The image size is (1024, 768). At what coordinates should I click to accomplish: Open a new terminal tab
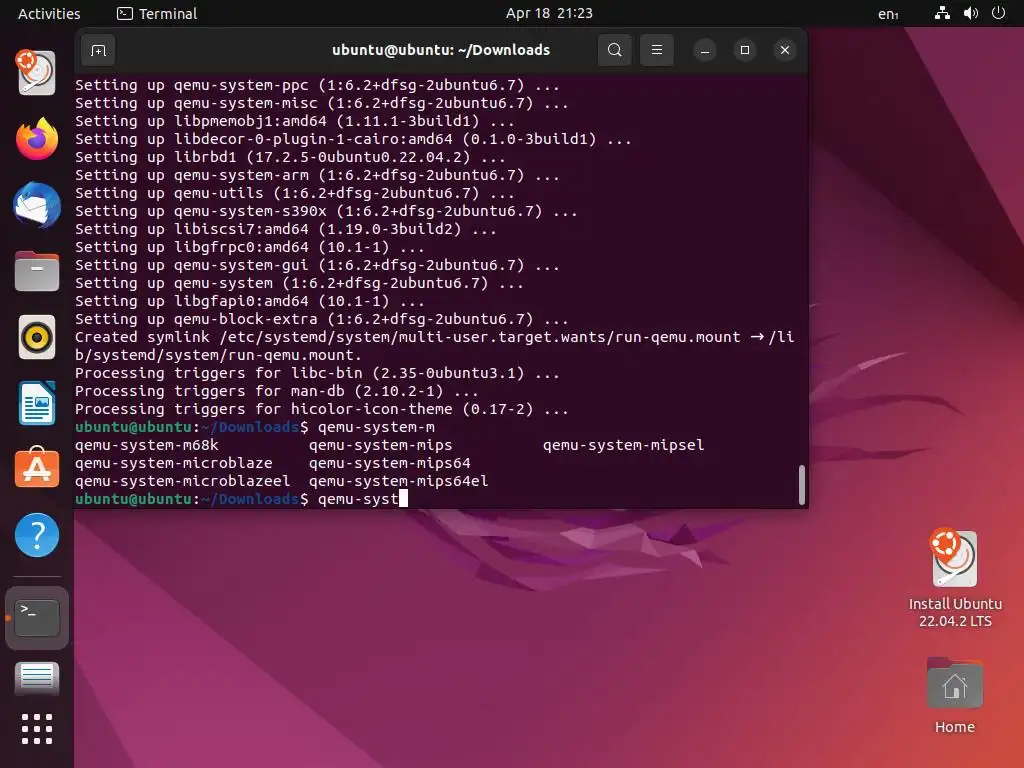coord(99,50)
